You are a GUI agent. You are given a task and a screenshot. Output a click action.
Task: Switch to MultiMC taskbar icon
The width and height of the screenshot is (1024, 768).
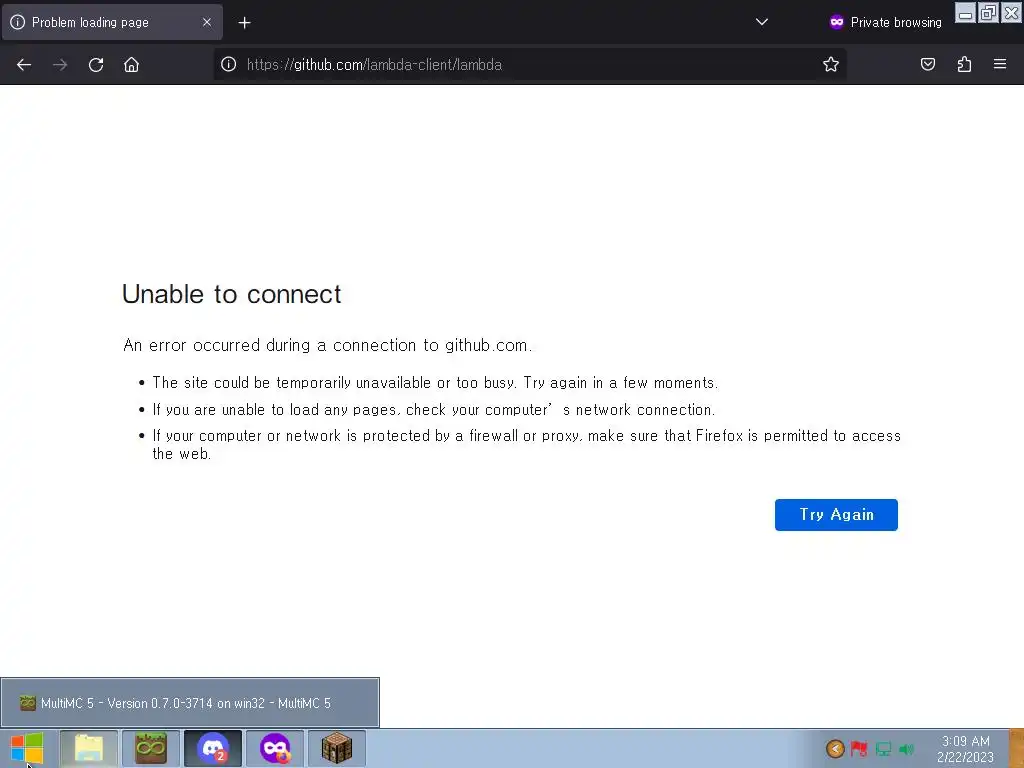point(151,748)
